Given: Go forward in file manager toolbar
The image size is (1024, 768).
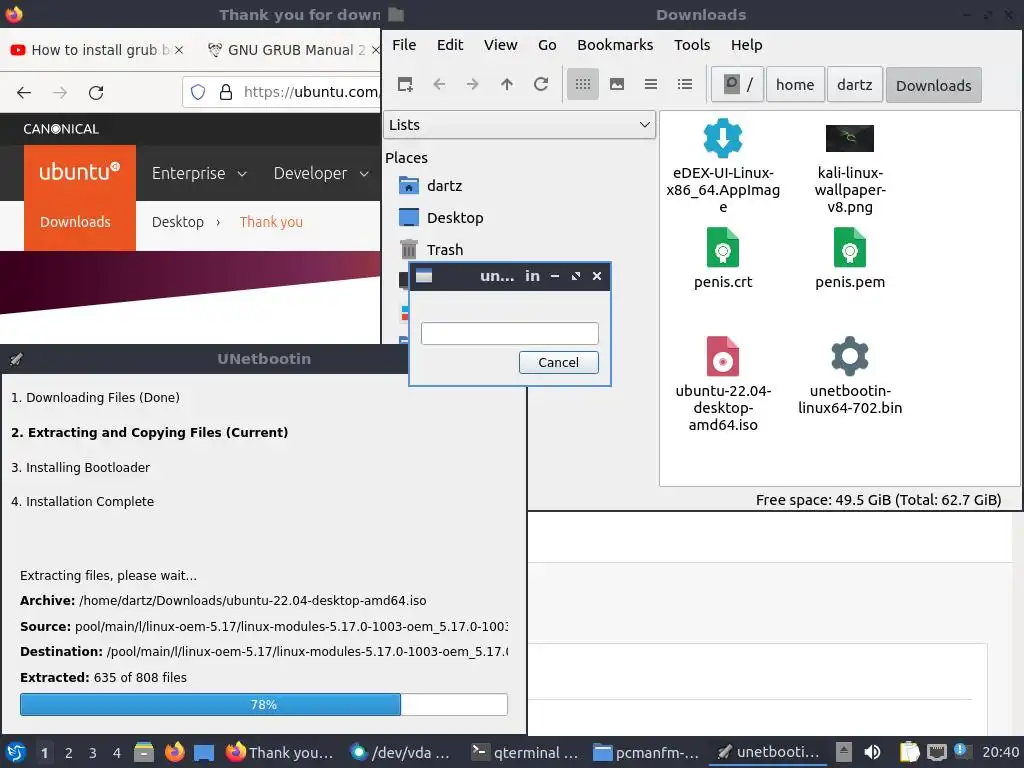Looking at the screenshot, I should 473,84.
